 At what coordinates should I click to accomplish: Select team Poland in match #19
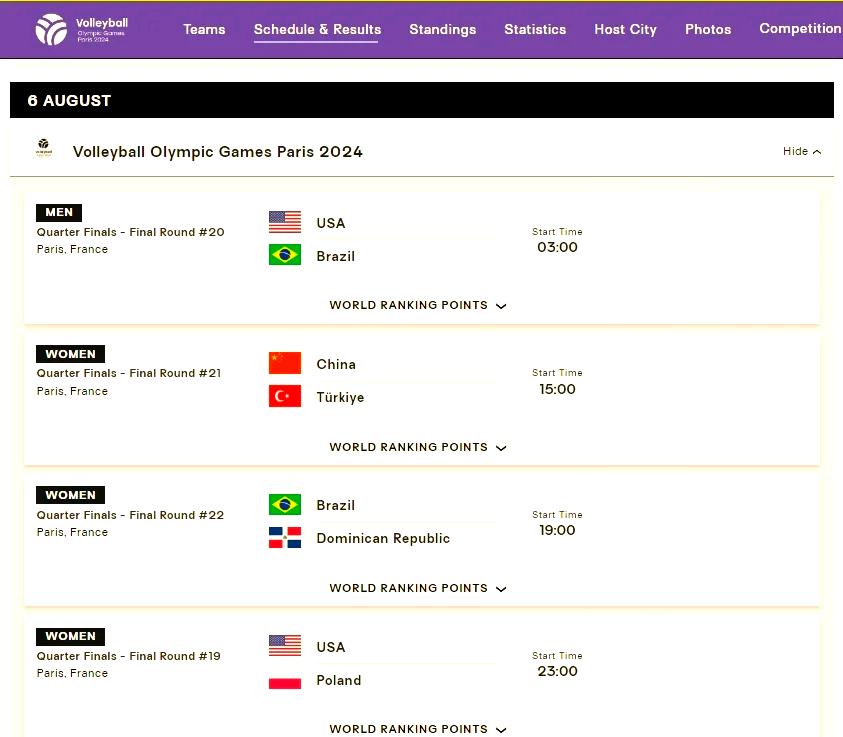pyautogui.click(x=339, y=681)
